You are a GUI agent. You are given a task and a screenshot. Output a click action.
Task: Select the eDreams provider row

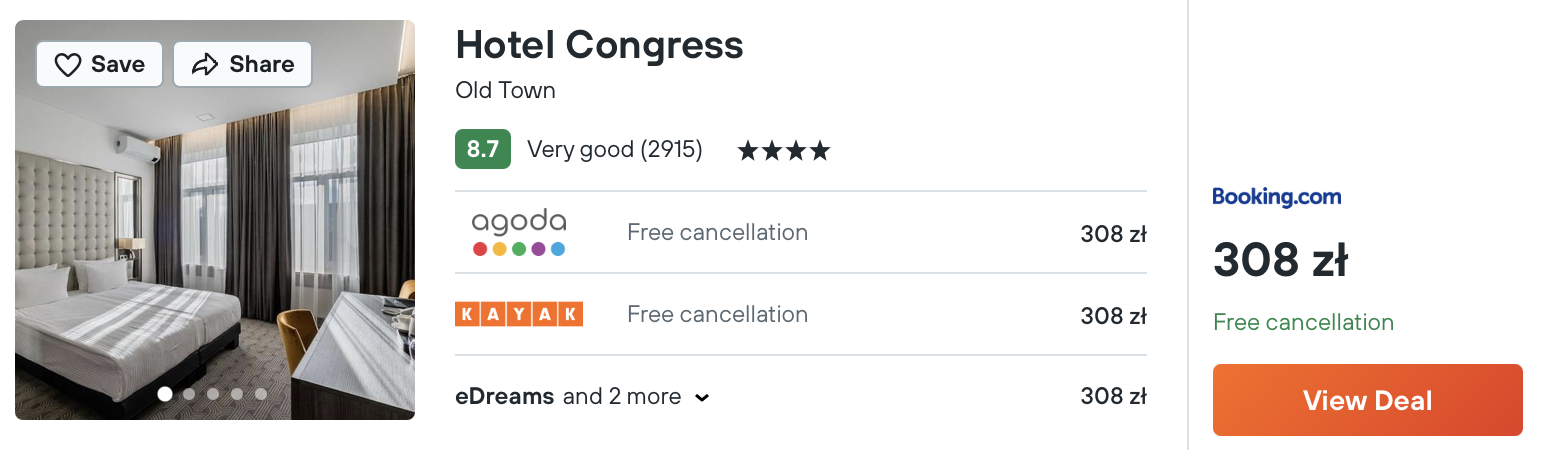coord(801,396)
